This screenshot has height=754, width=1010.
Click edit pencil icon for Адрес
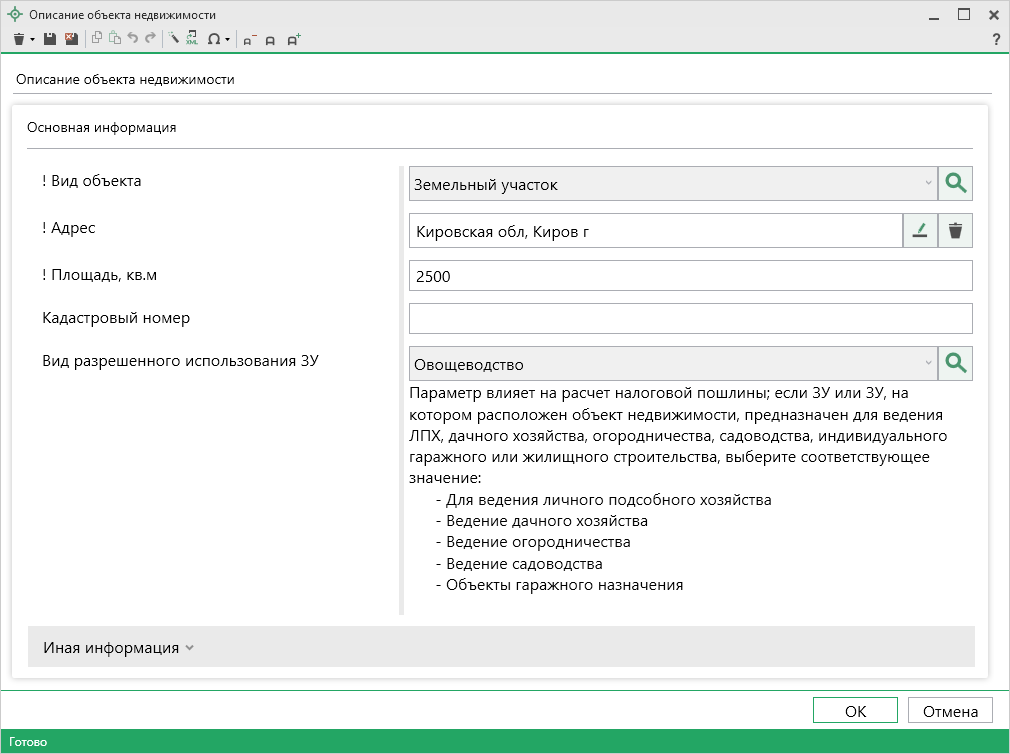[x=920, y=231]
